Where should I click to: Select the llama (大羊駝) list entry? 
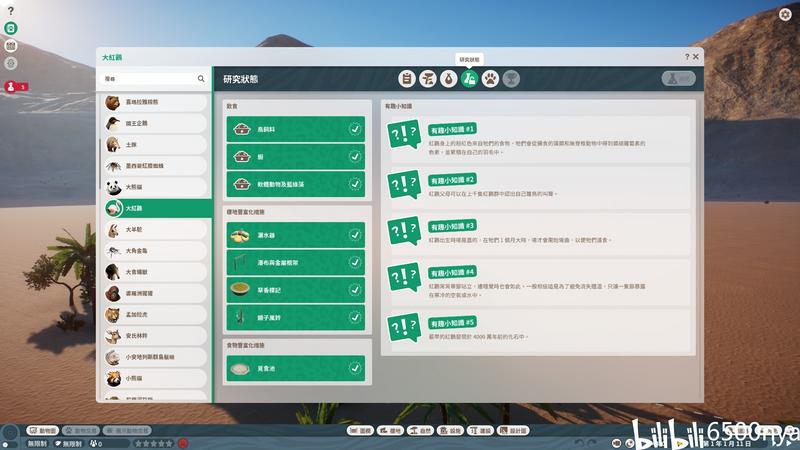156,230
